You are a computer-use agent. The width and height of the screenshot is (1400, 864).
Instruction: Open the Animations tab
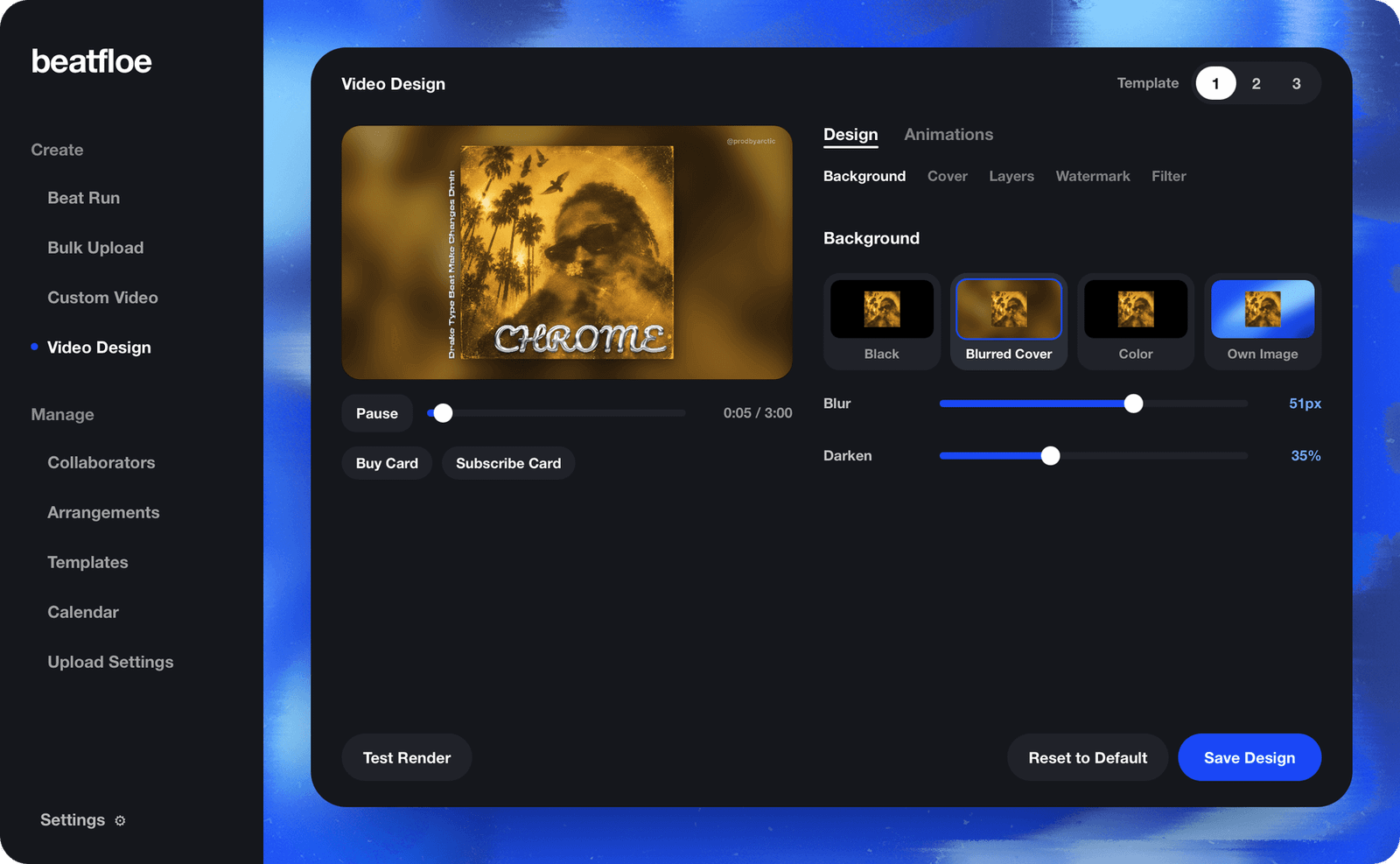coord(948,135)
